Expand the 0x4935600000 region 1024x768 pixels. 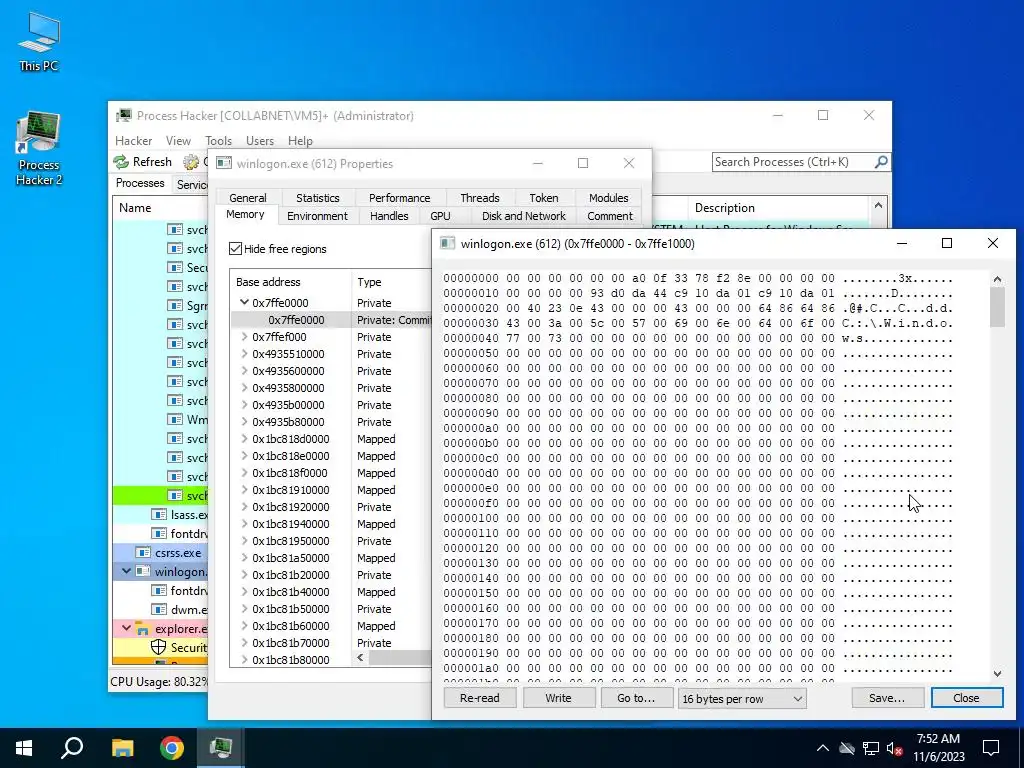click(x=244, y=371)
